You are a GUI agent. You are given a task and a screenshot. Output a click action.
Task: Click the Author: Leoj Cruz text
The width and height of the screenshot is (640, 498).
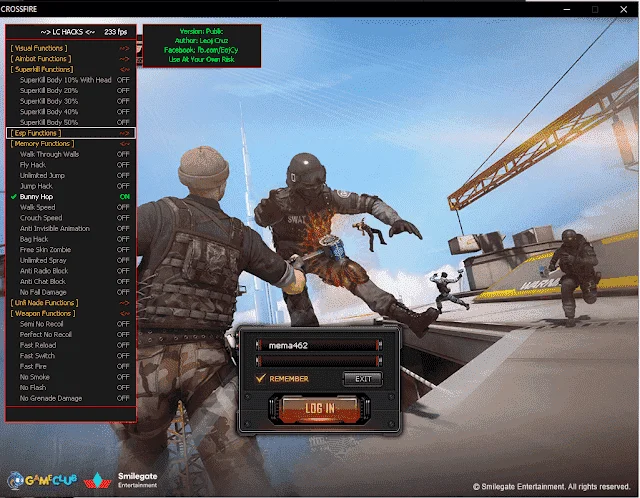(x=202, y=40)
